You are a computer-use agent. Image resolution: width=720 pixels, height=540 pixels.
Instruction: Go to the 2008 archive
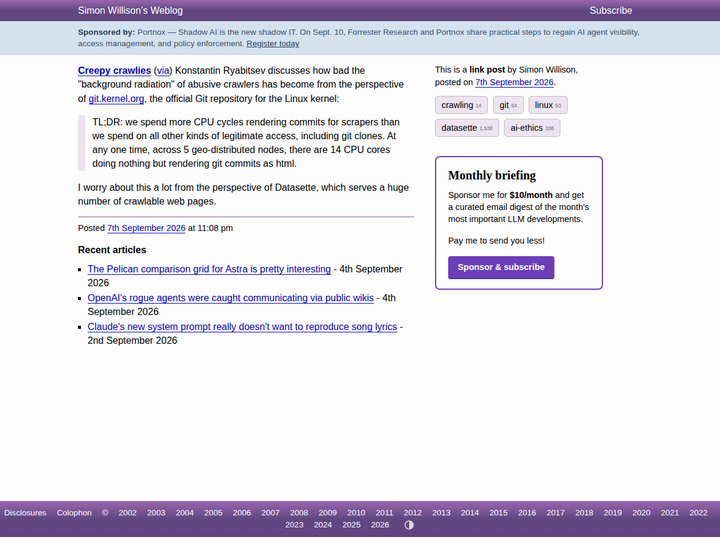(299, 513)
